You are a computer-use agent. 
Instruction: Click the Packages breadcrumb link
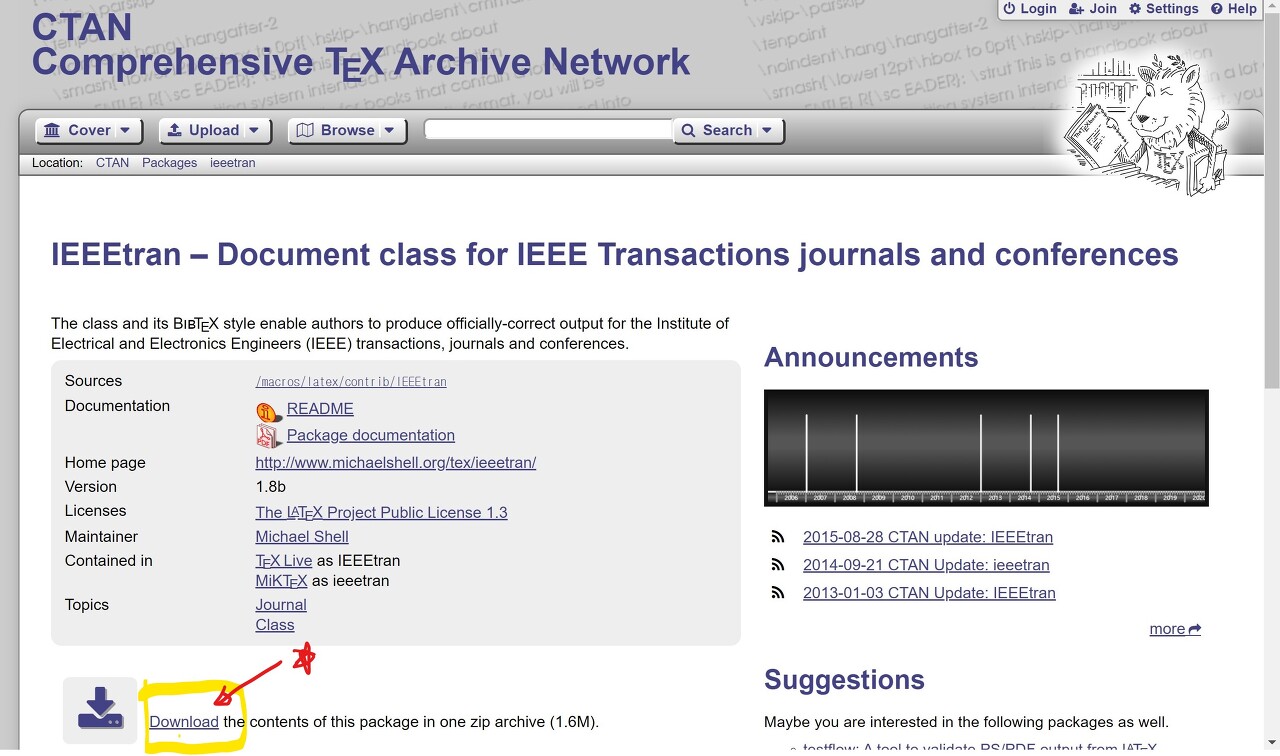169,163
